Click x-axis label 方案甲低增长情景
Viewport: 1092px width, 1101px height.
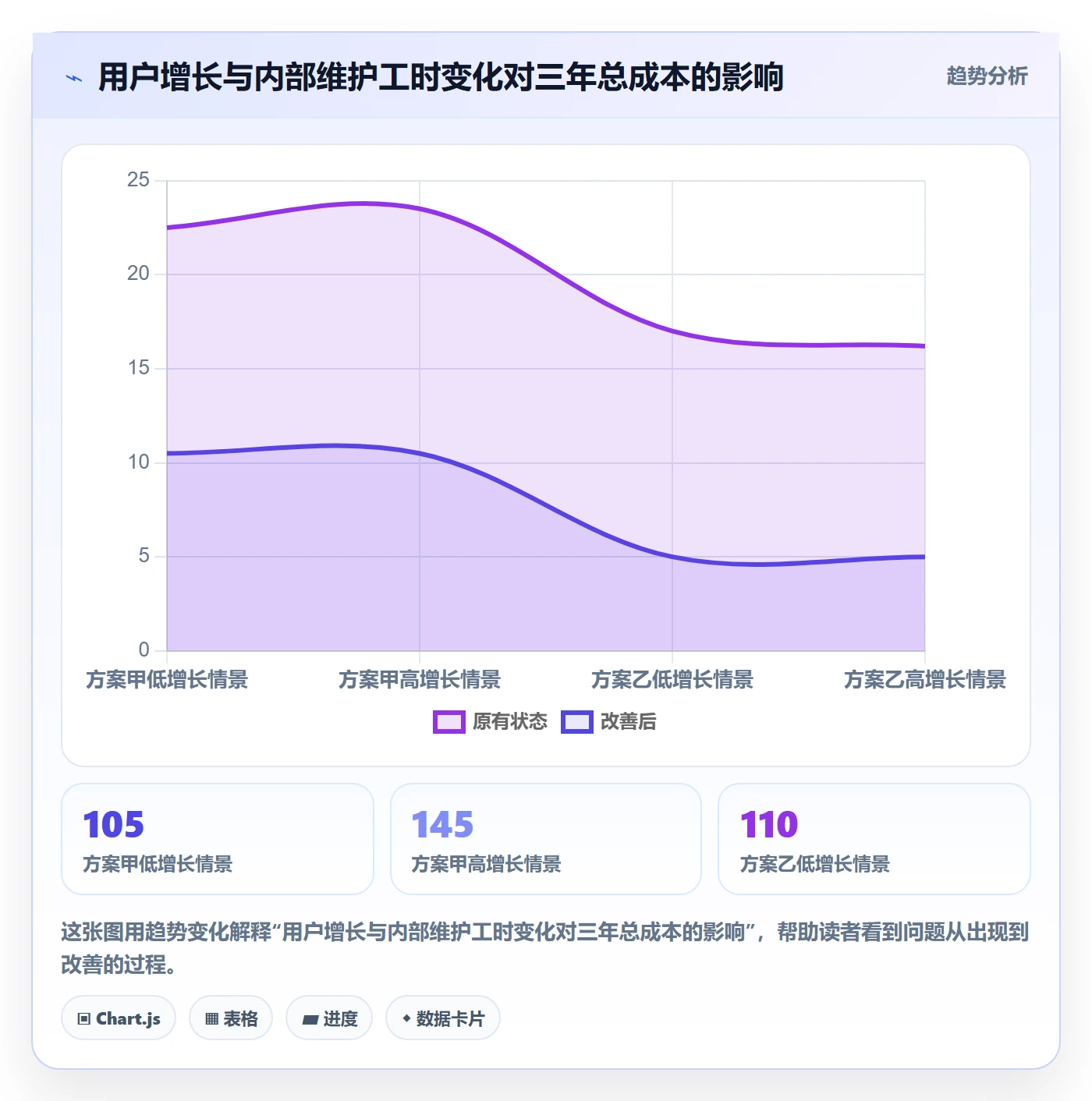[167, 680]
